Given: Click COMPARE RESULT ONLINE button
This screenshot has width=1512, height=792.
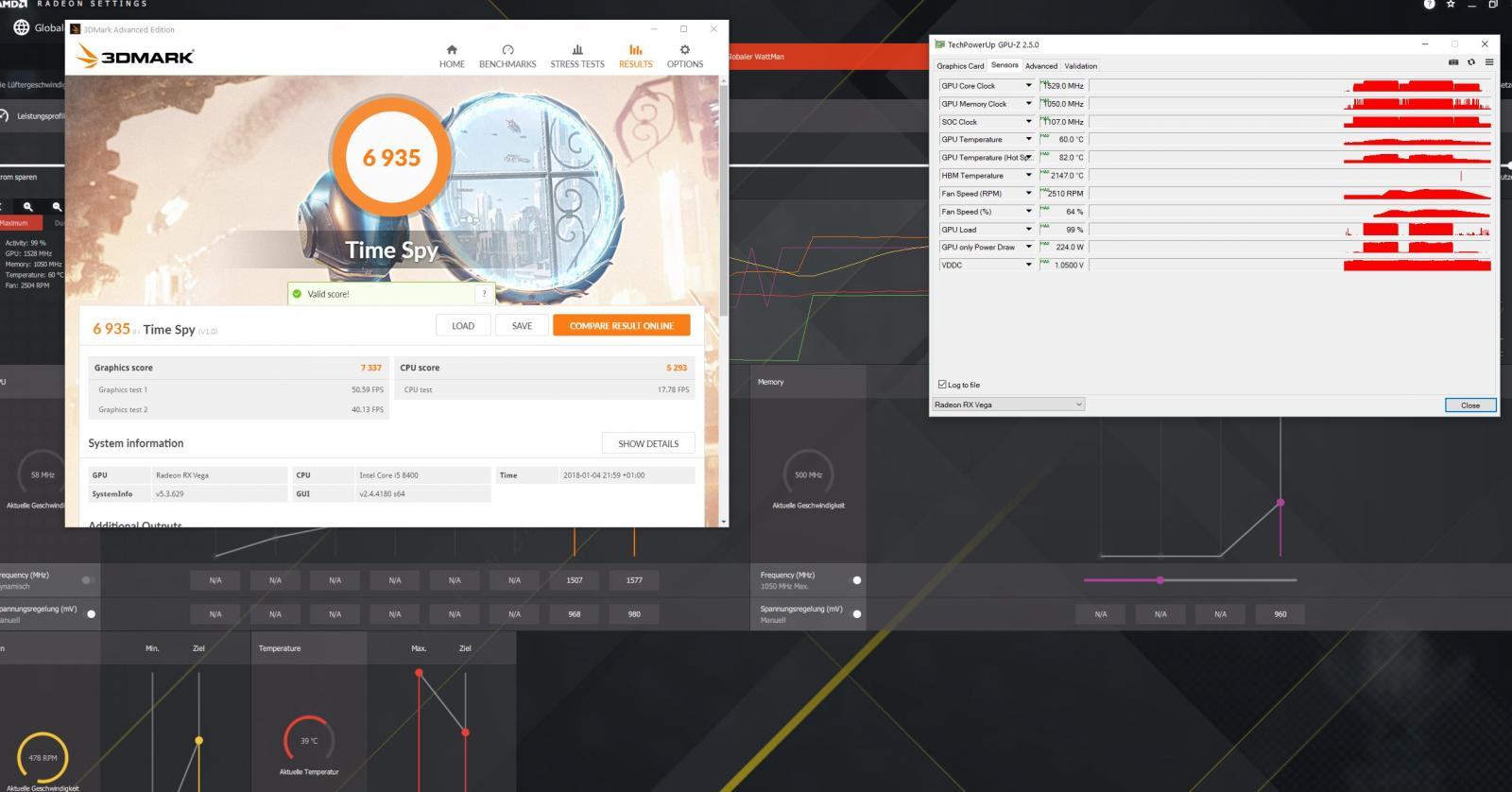Looking at the screenshot, I should 621,326.
